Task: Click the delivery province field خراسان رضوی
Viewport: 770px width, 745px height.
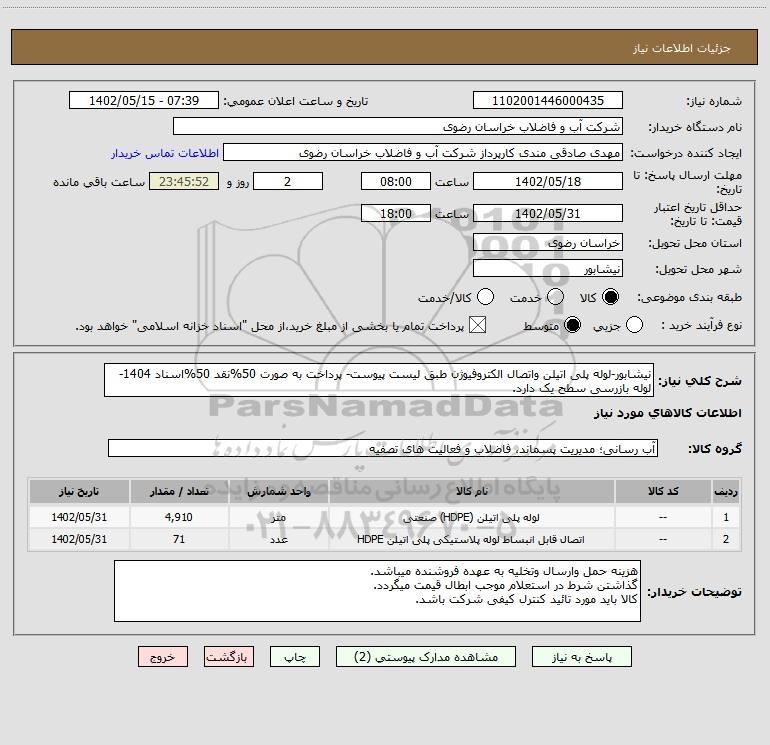Action: point(548,242)
